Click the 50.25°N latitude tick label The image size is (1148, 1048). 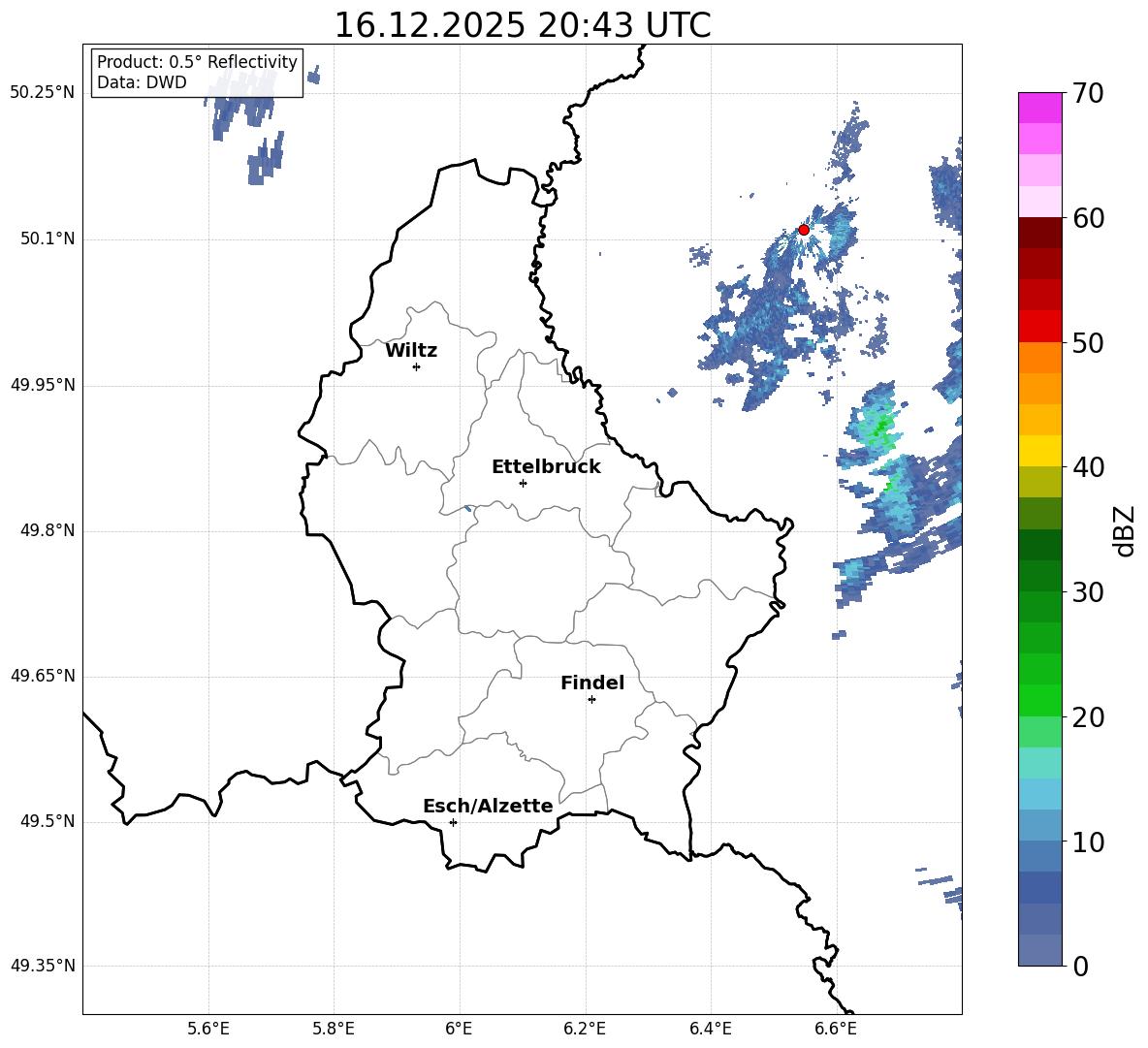tap(43, 93)
